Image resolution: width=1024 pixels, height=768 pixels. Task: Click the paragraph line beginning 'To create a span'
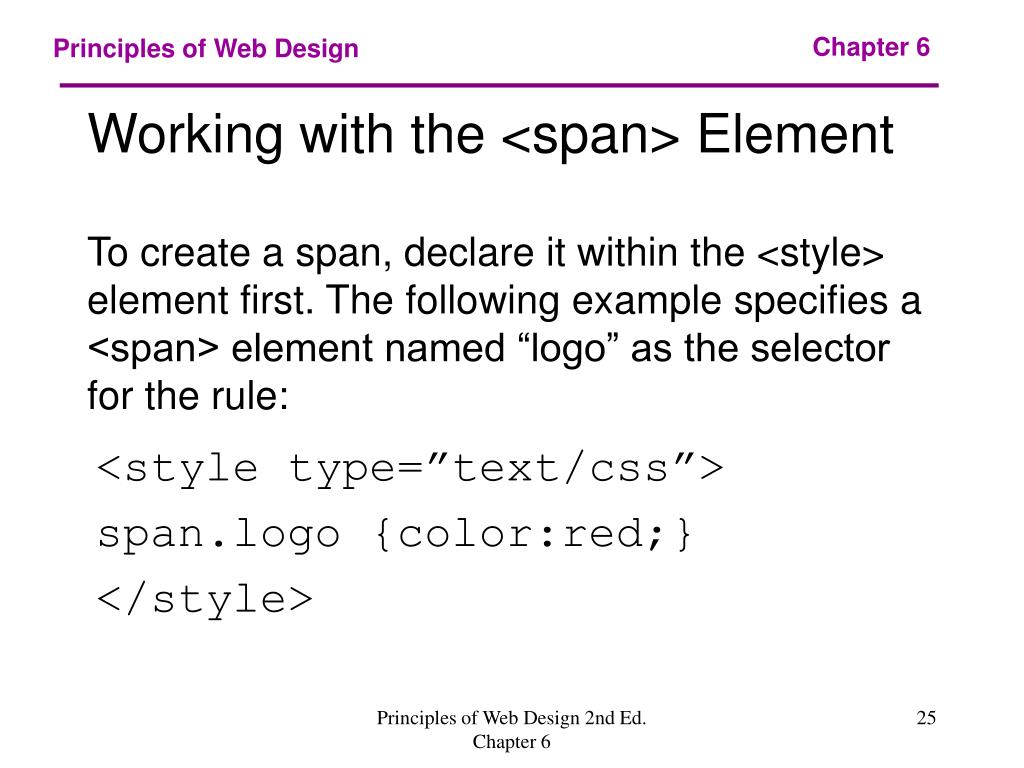(x=485, y=253)
